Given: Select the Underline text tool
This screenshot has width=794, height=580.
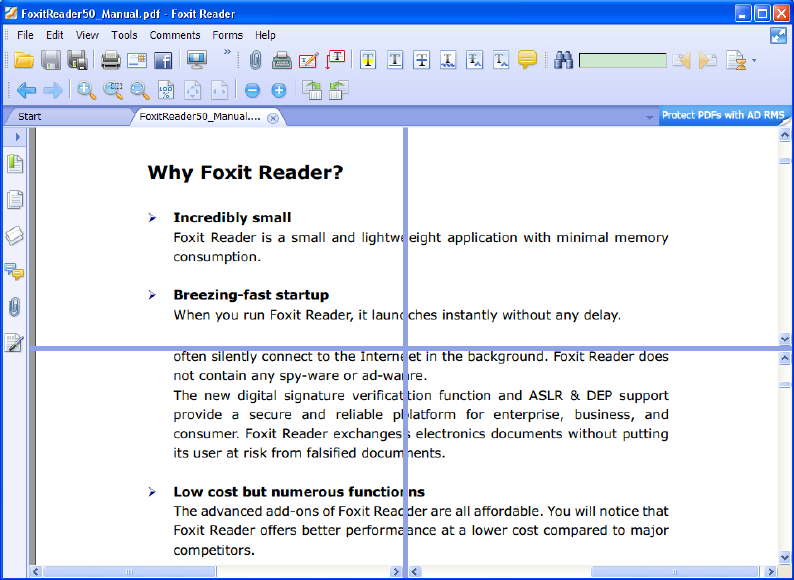Looking at the screenshot, I should [395, 60].
